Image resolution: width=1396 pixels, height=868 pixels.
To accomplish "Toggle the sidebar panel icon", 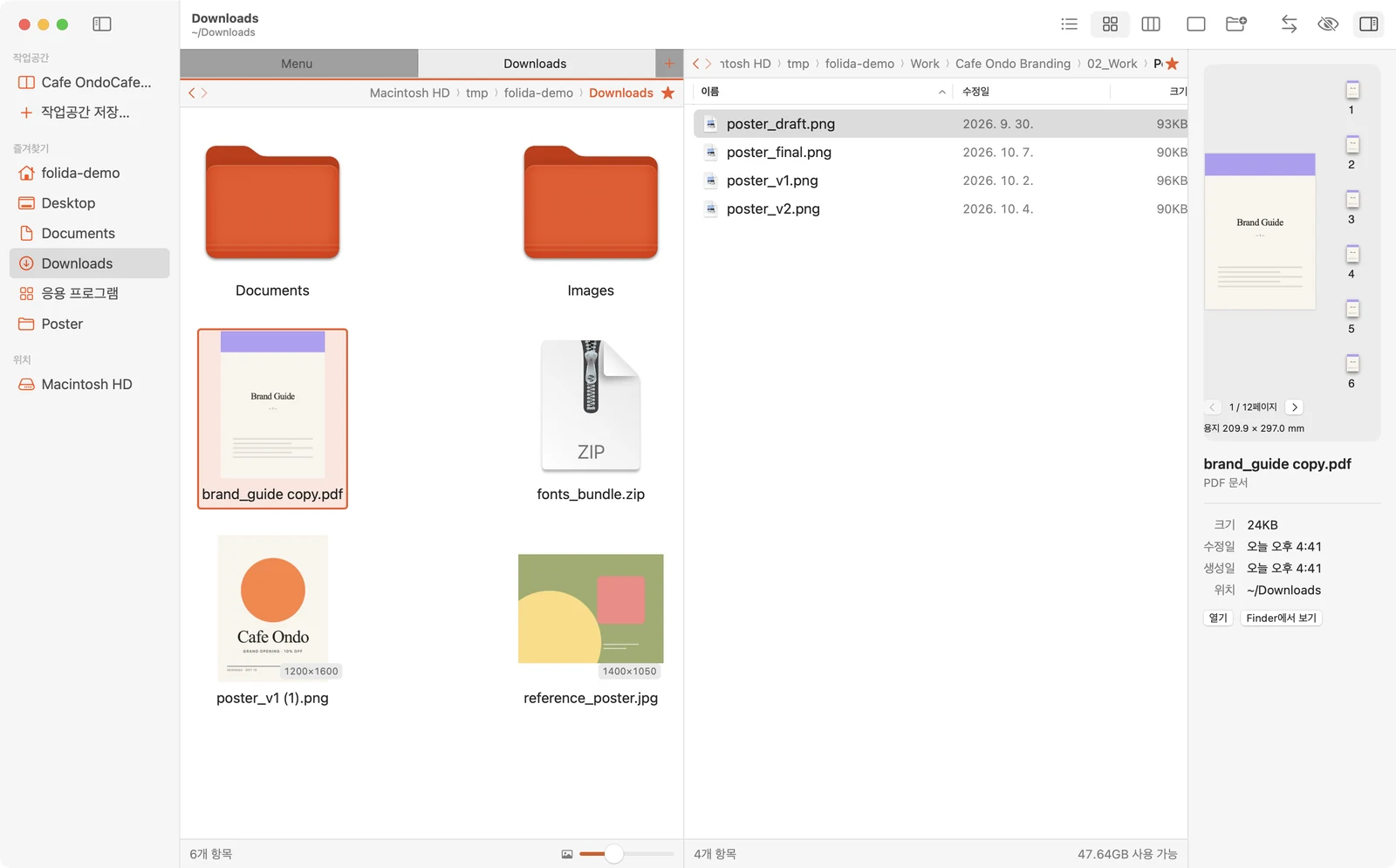I will point(102,24).
